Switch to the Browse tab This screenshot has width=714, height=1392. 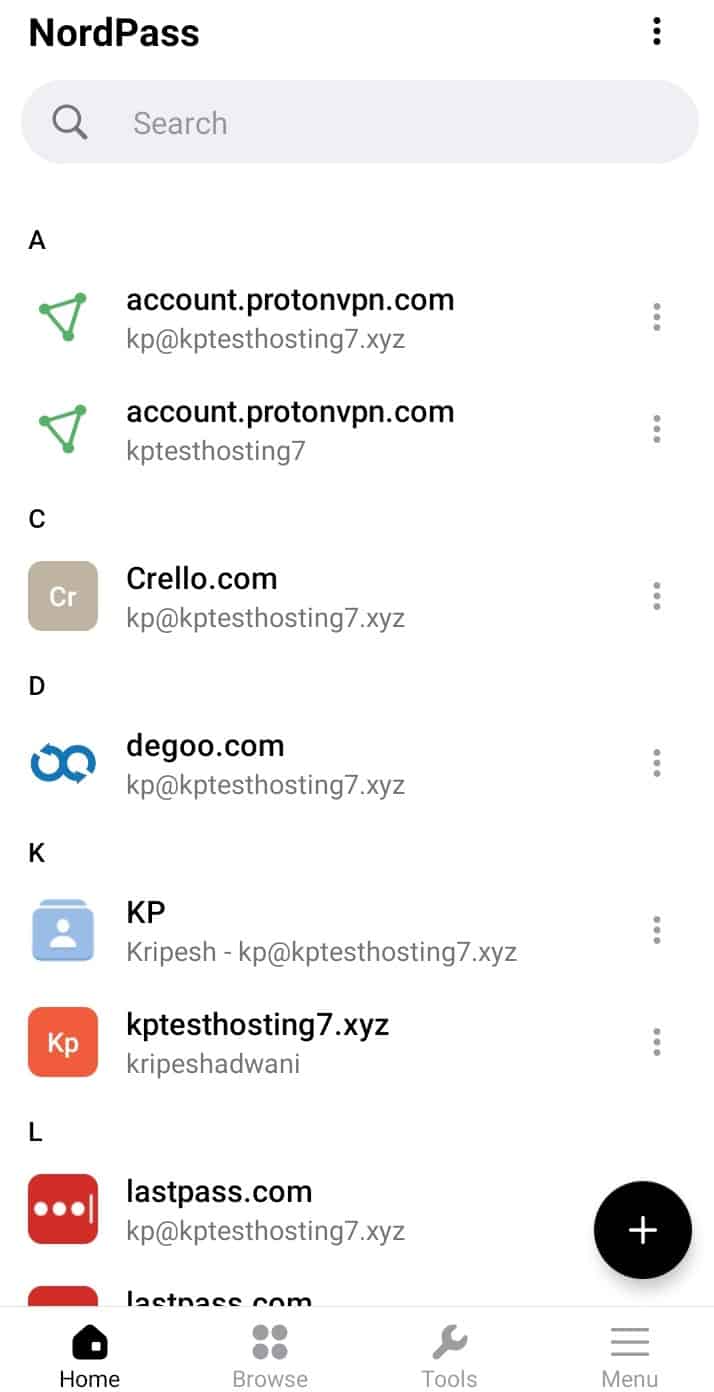tap(270, 1355)
